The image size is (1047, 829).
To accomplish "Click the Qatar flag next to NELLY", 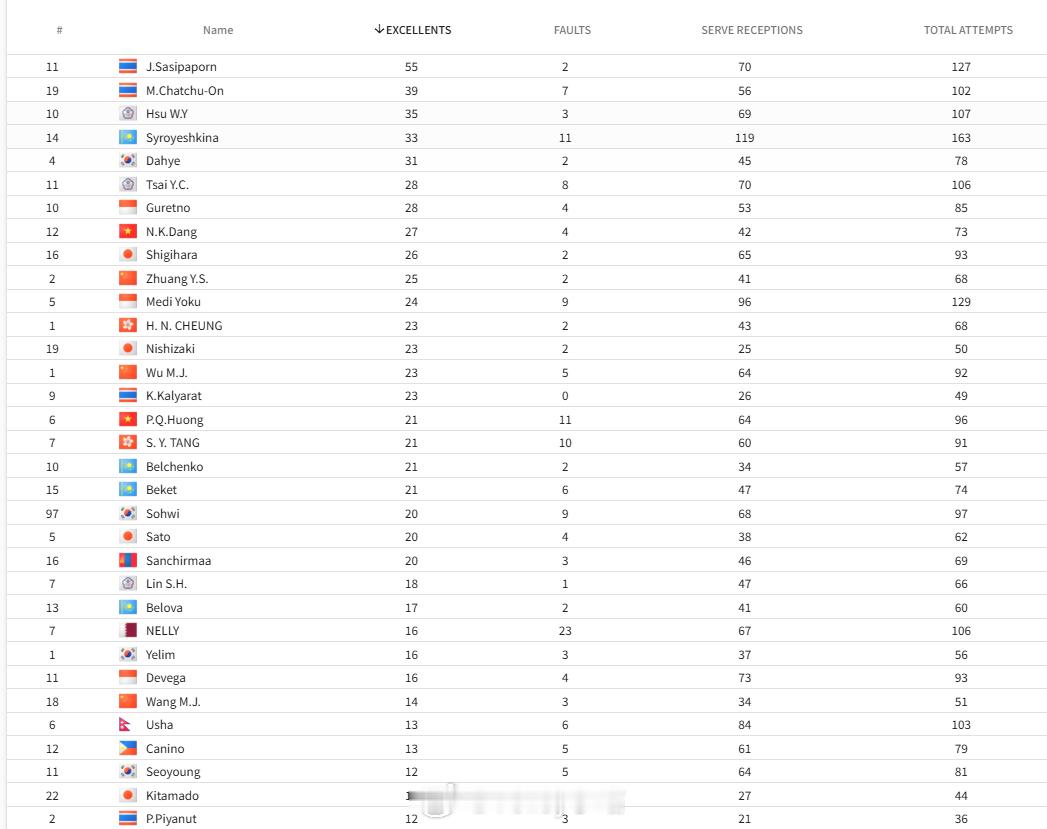I will (128, 631).
